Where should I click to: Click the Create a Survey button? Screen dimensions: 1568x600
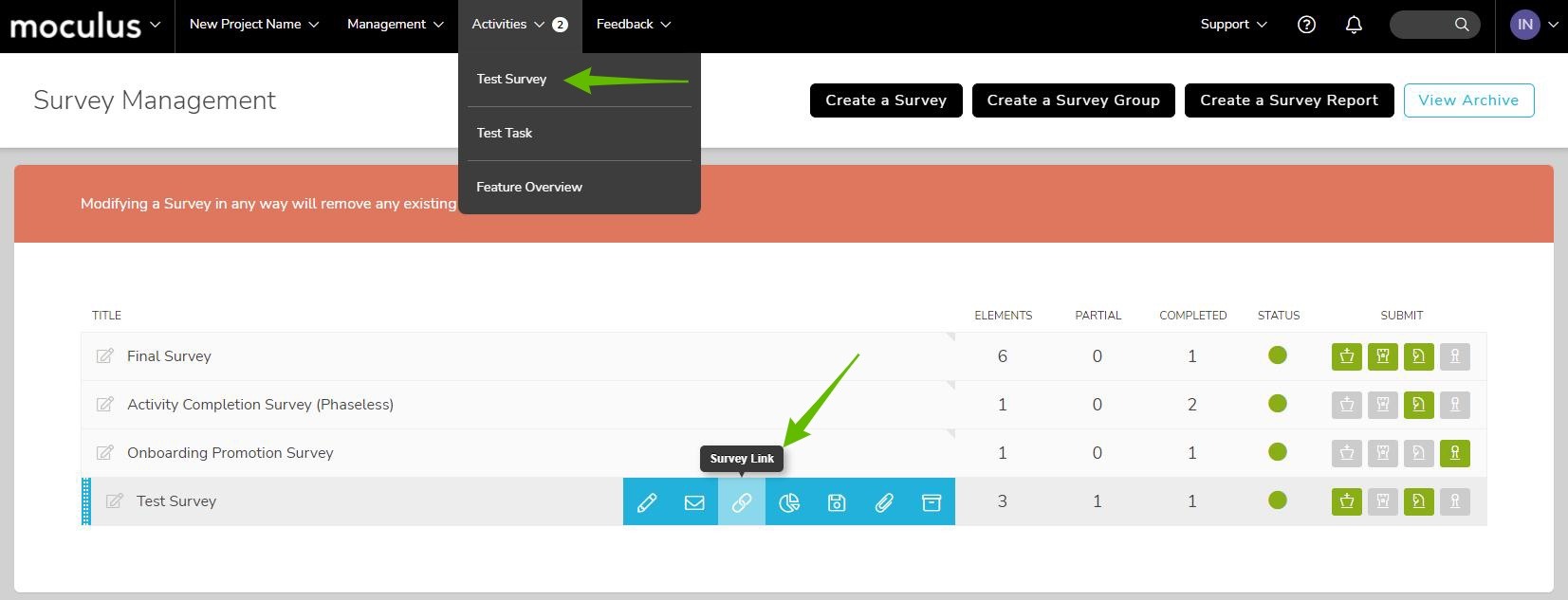886,100
